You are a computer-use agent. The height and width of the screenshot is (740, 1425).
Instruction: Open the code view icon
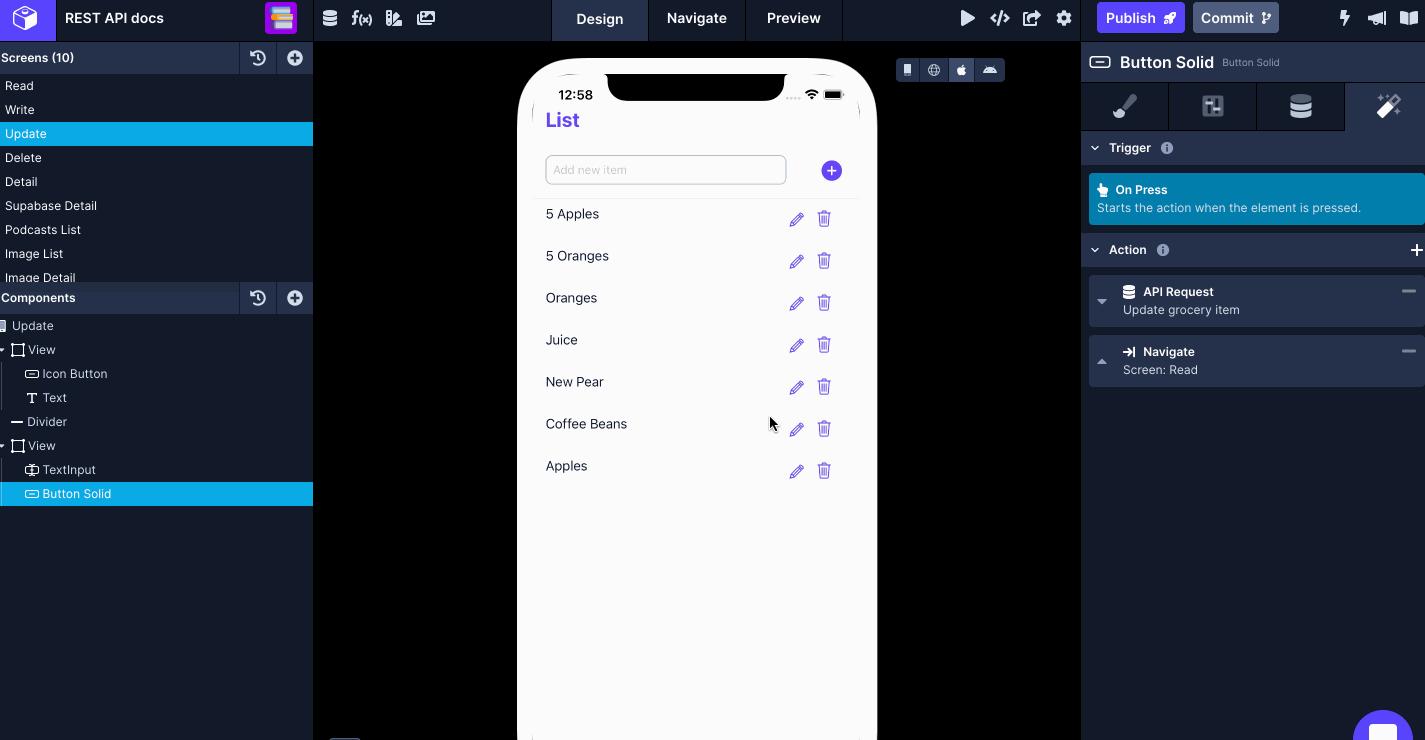coord(999,18)
